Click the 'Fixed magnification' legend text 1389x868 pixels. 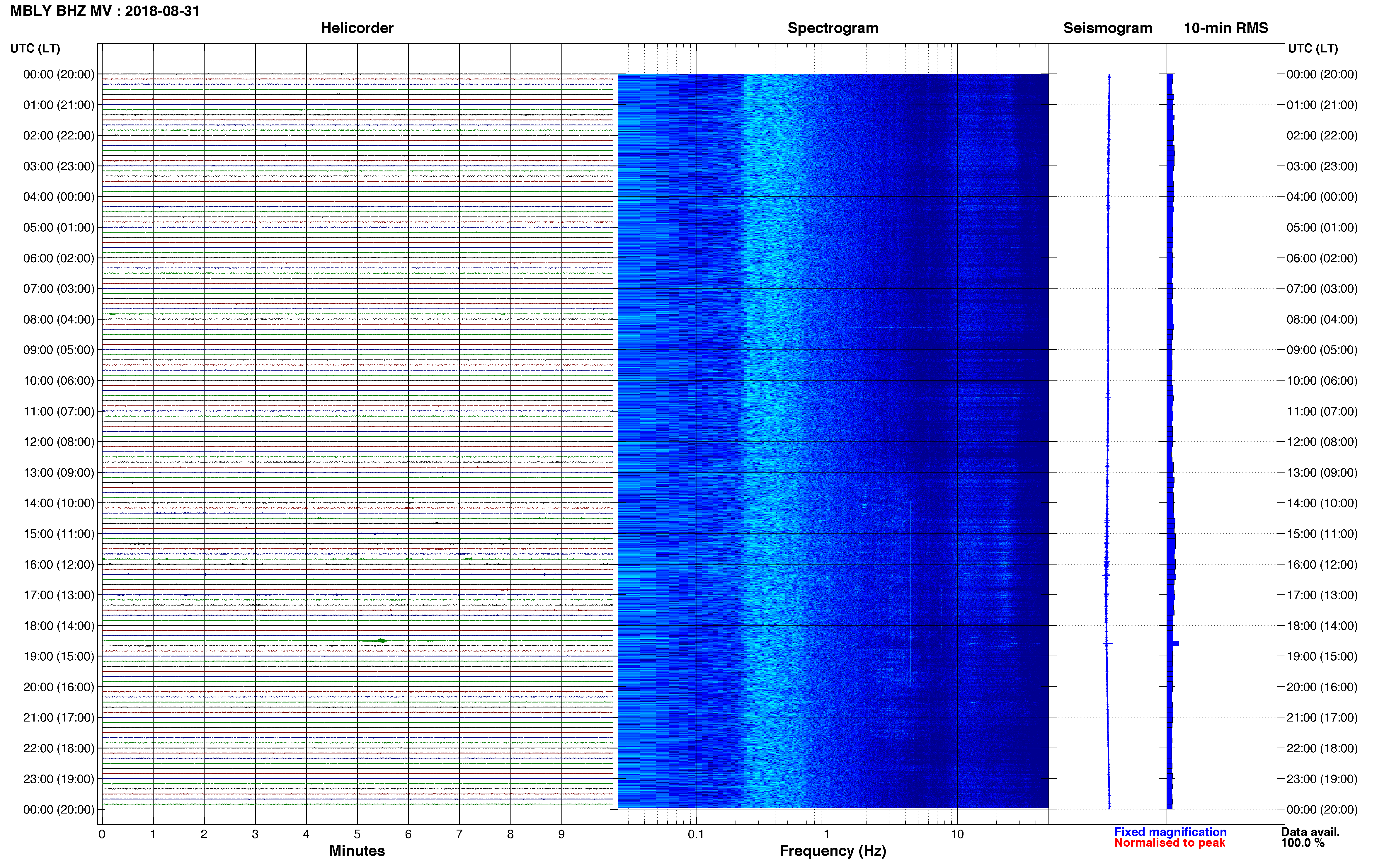(1170, 832)
